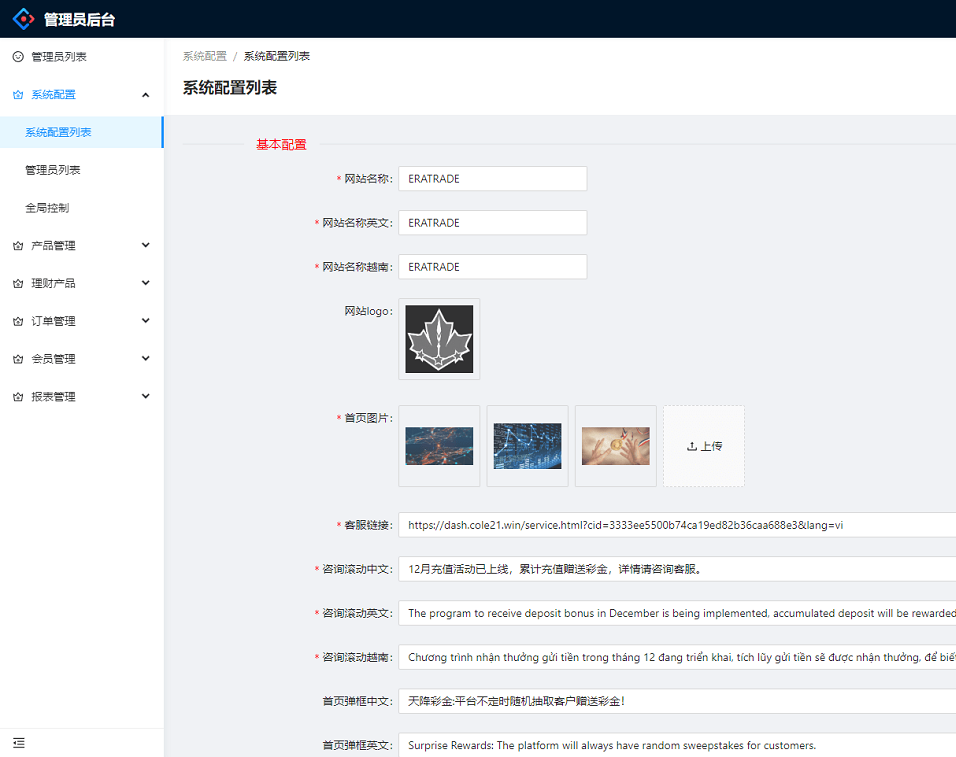This screenshot has width=956, height=757.
Task: Click the website logo maple leaf thumbnail
Action: (x=439, y=339)
